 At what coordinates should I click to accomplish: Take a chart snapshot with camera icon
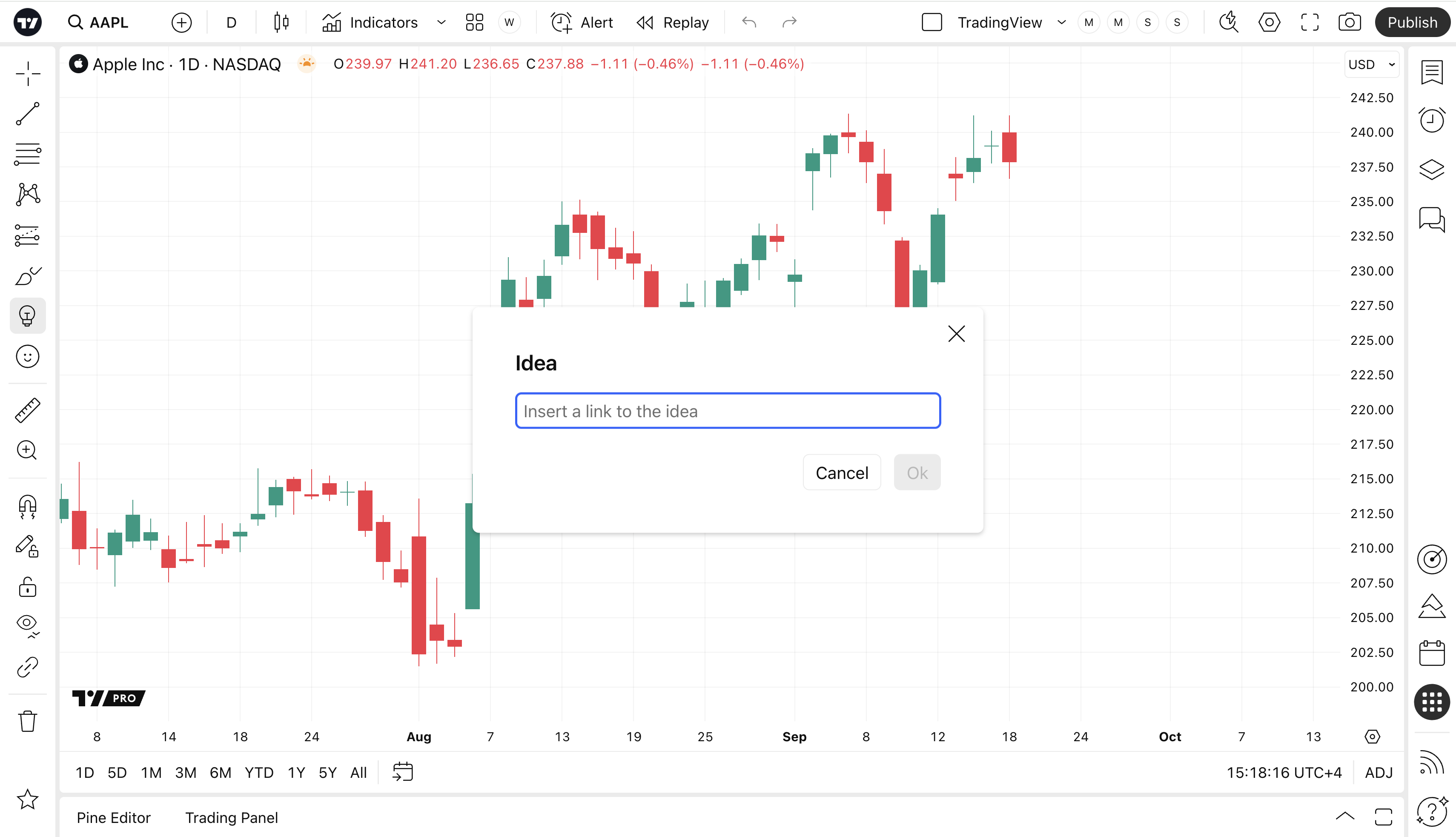pyautogui.click(x=1349, y=23)
